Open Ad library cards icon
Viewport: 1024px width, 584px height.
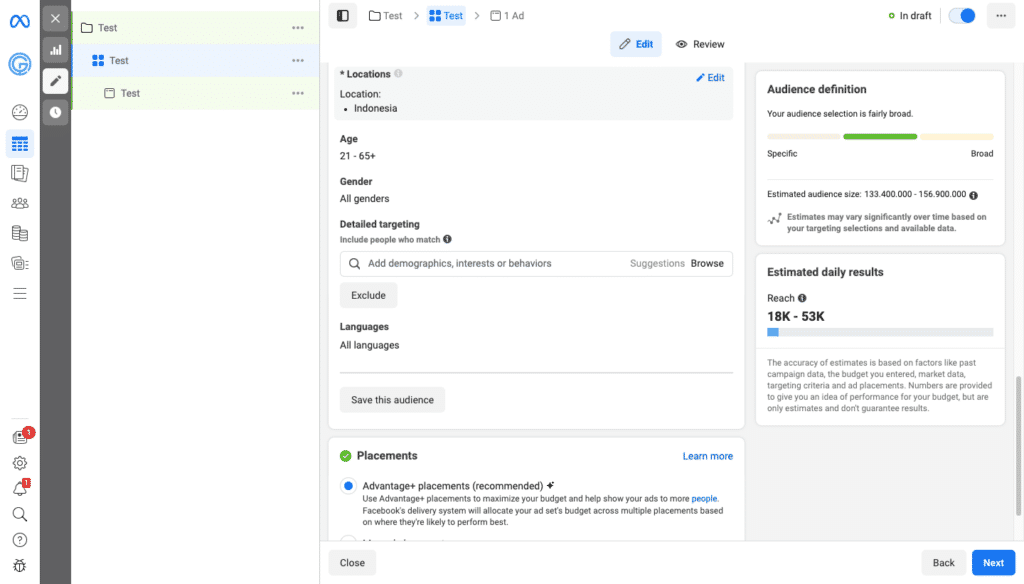click(x=20, y=263)
